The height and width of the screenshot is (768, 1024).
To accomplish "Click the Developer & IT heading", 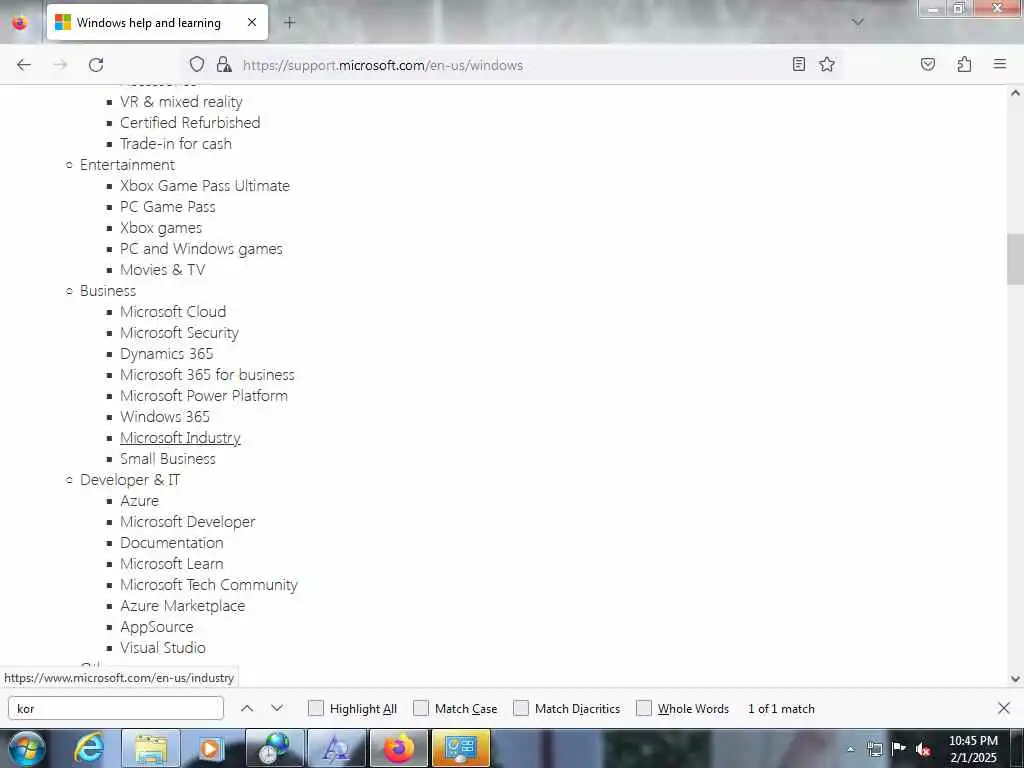I will click(129, 480).
